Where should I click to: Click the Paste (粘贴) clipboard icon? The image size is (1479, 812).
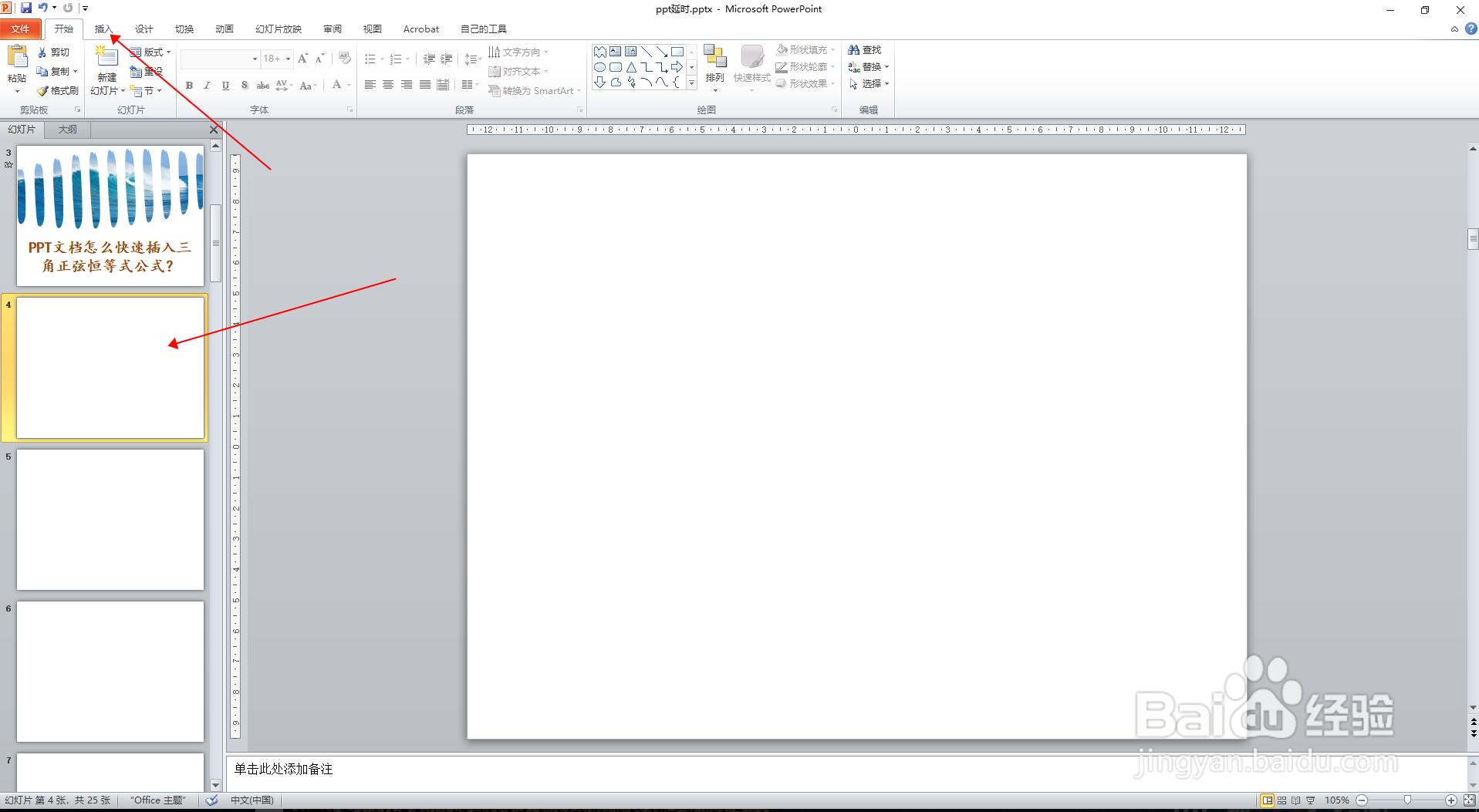(17, 57)
